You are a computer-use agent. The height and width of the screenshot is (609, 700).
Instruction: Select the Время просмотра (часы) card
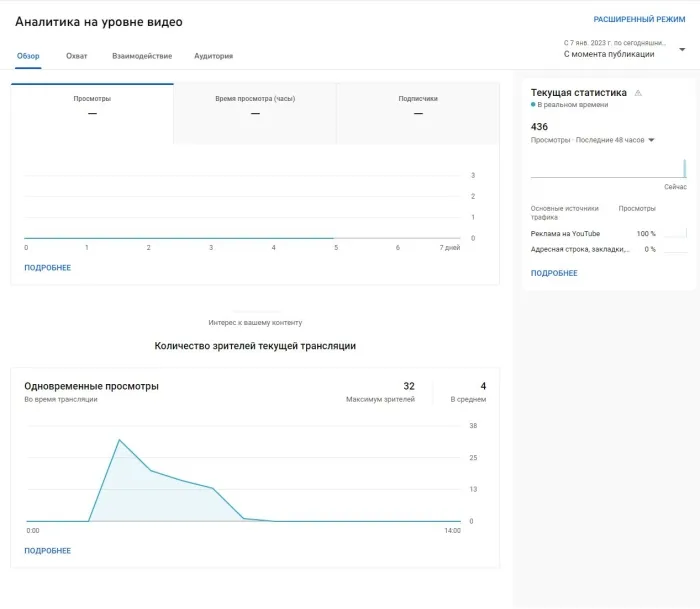tap(255, 113)
